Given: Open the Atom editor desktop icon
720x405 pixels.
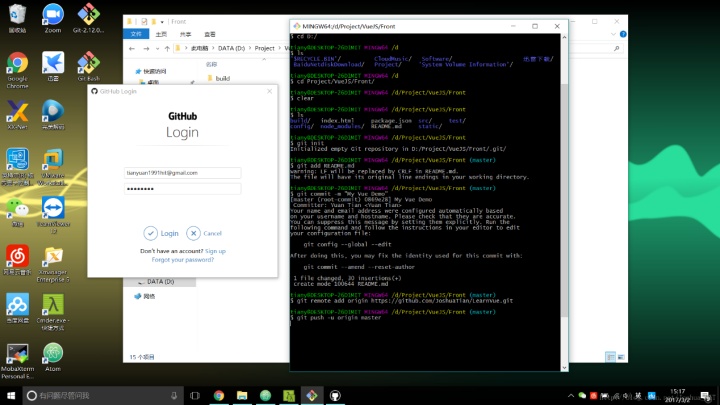Looking at the screenshot, I should click(x=52, y=355).
